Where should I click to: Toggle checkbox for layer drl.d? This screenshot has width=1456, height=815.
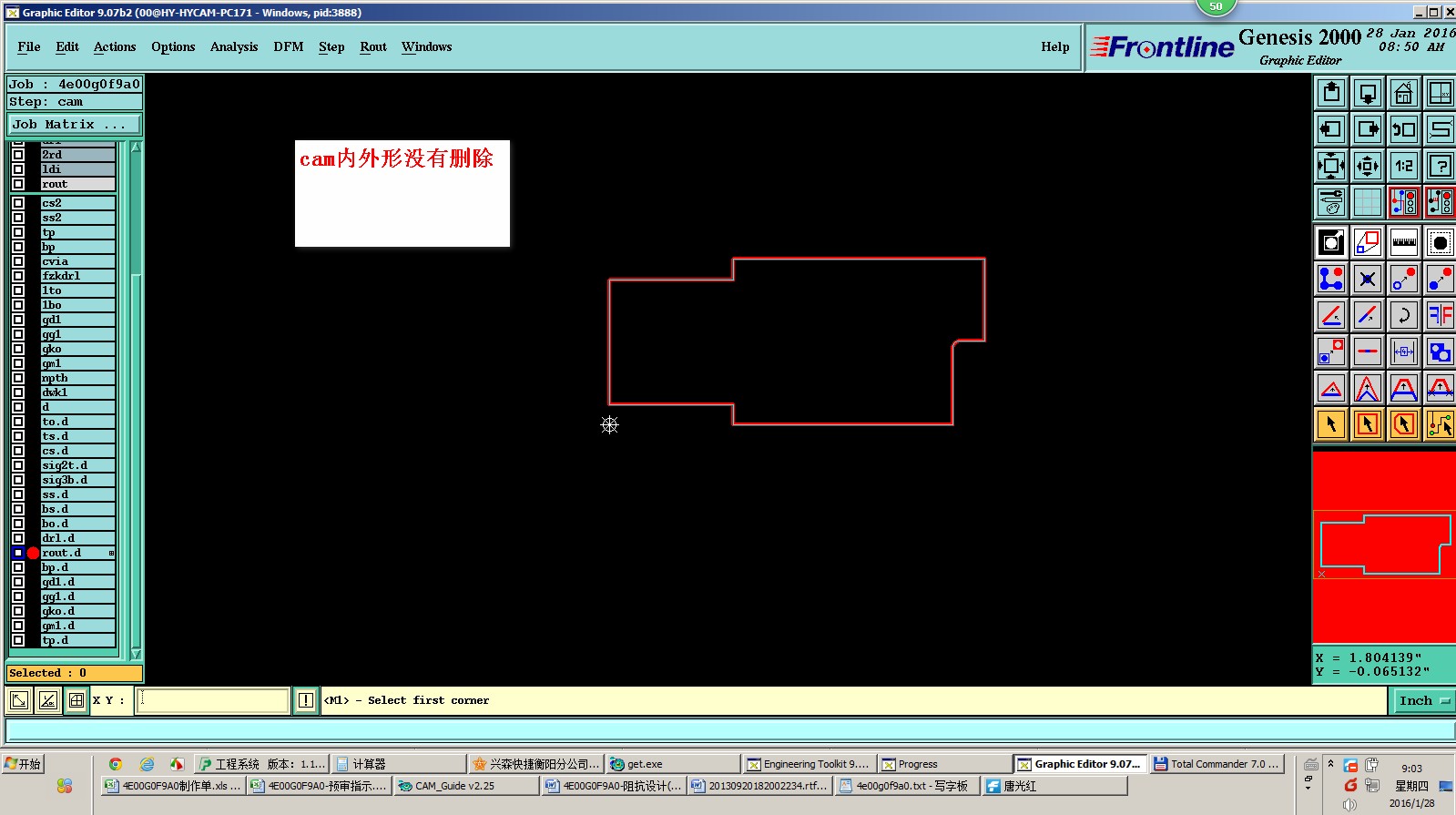(18, 538)
